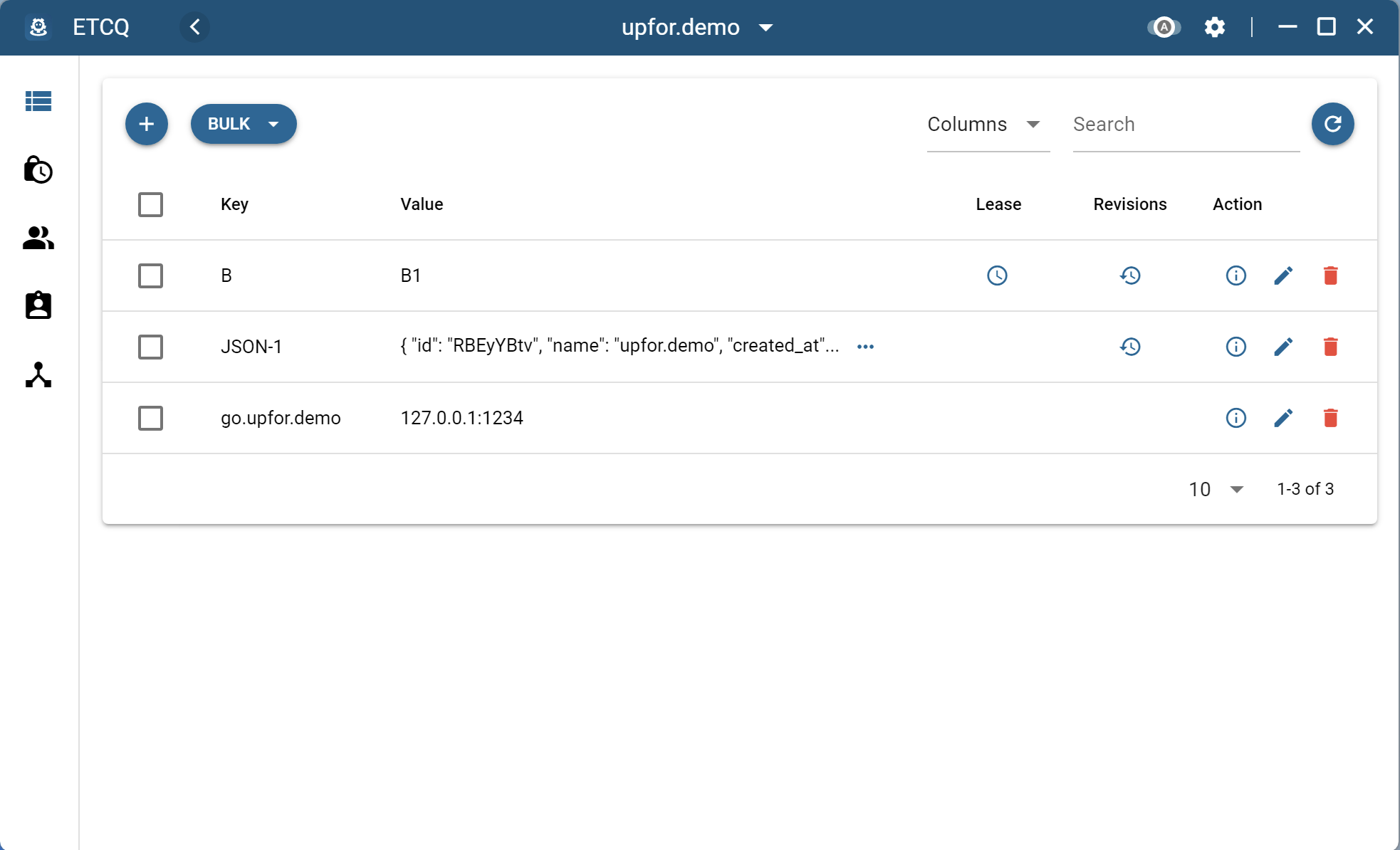Click the add new key button

(x=147, y=124)
